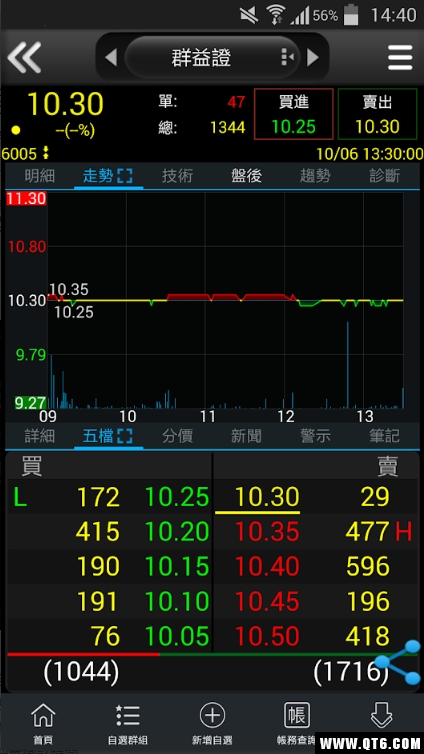Open the 診斷 tab
Viewport: 424px width, 754px height.
(385, 176)
